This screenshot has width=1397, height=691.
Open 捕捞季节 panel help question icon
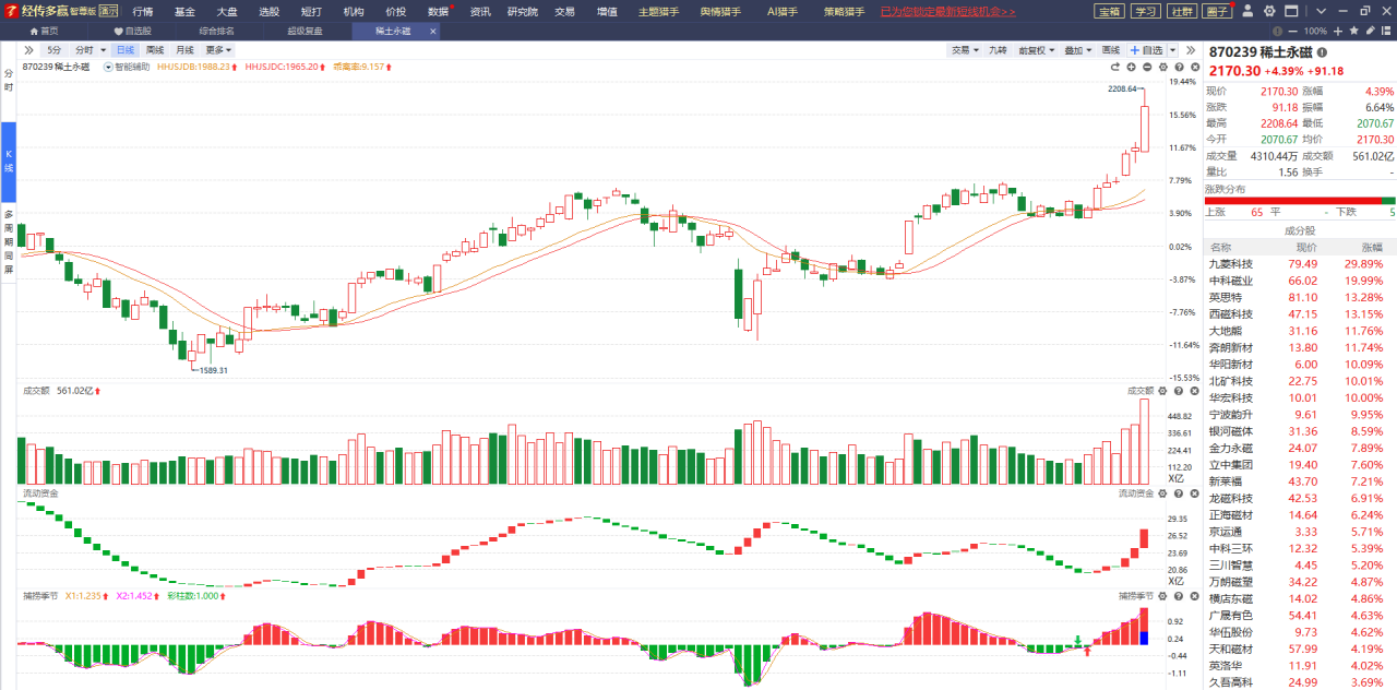[1179, 596]
